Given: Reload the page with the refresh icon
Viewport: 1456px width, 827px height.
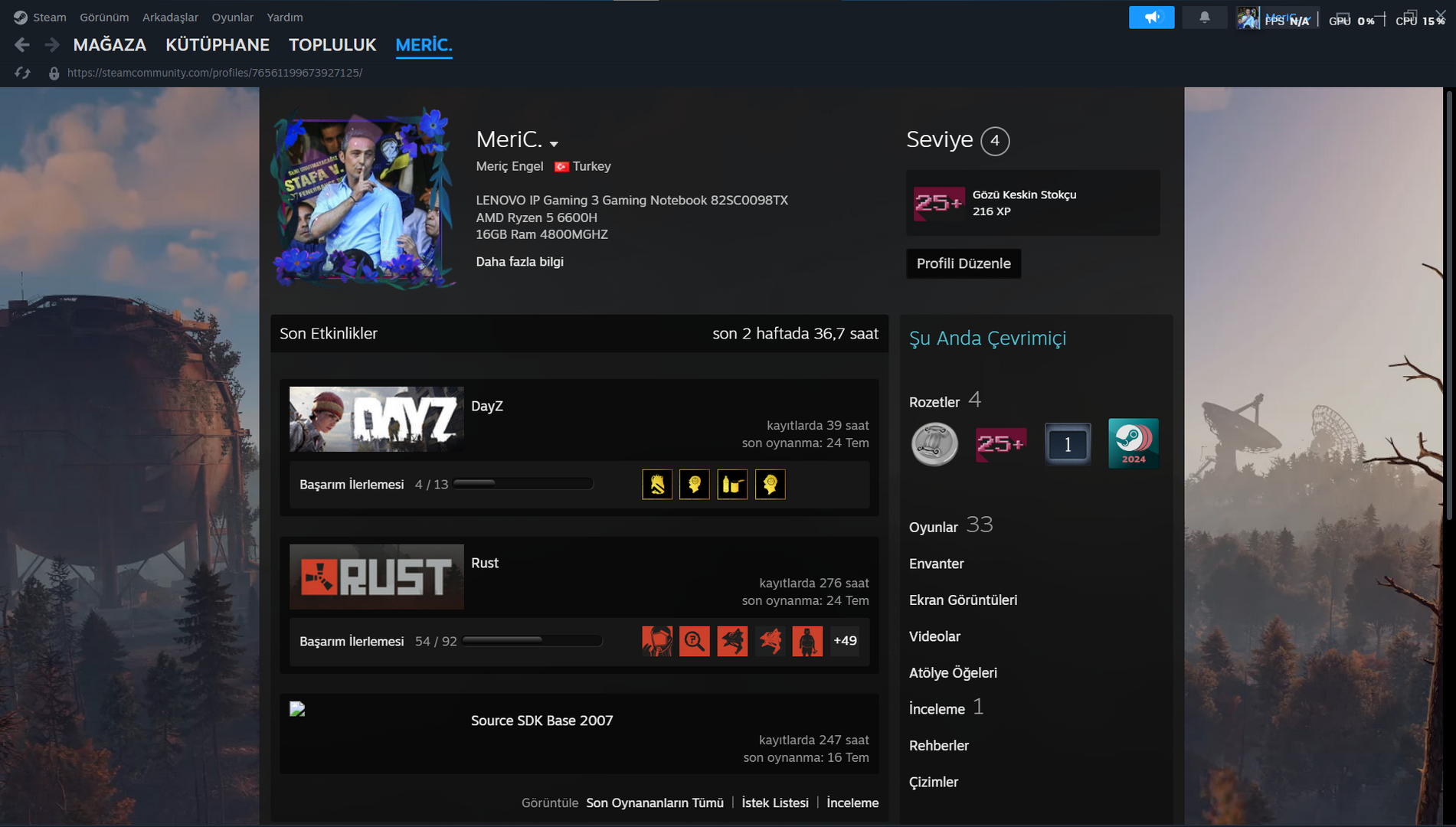Looking at the screenshot, I should [22, 73].
